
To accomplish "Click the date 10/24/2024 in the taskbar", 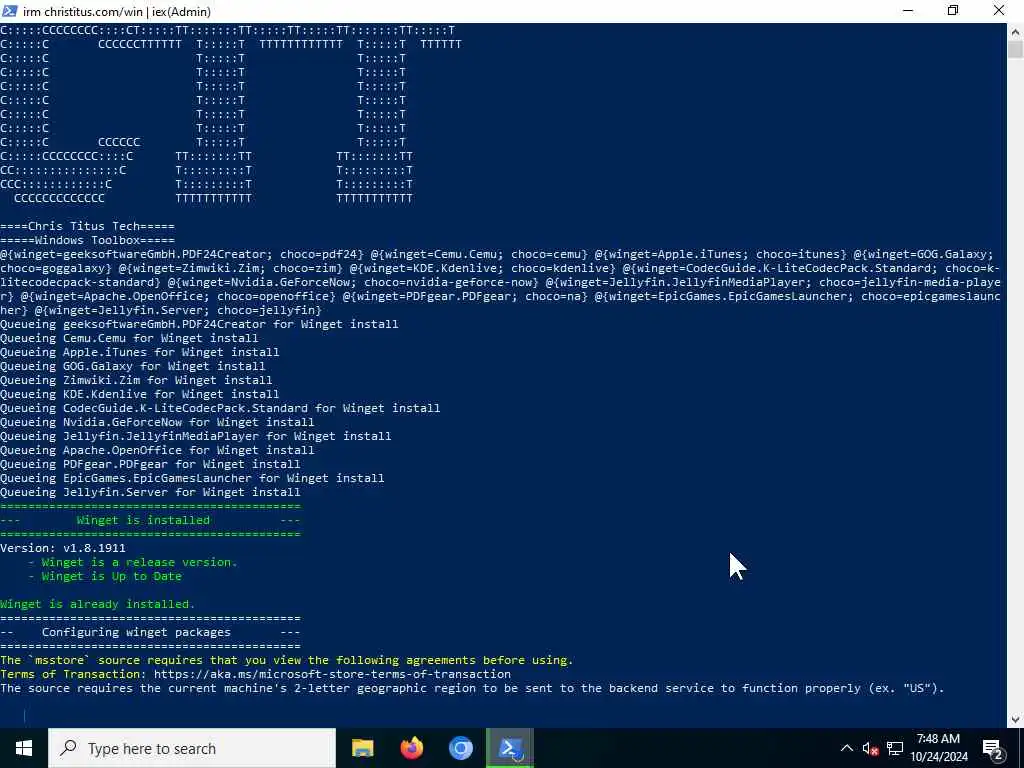I will tap(938, 757).
